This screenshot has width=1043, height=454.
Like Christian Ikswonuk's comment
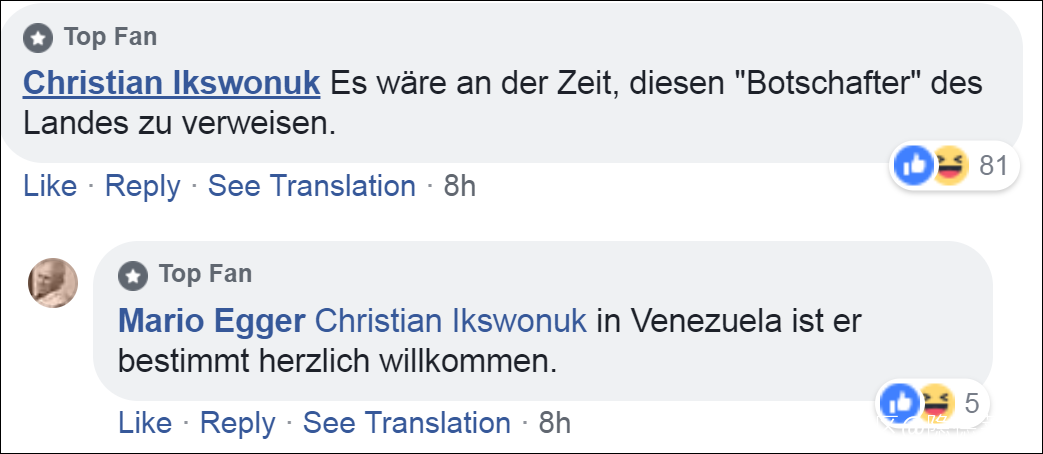click(50, 186)
